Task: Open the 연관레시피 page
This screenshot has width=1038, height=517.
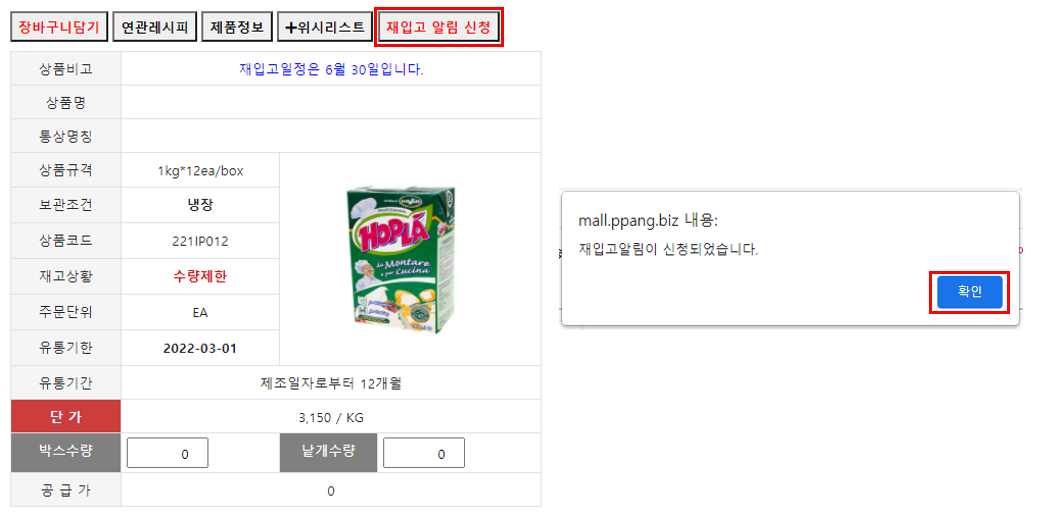Action: point(155,27)
